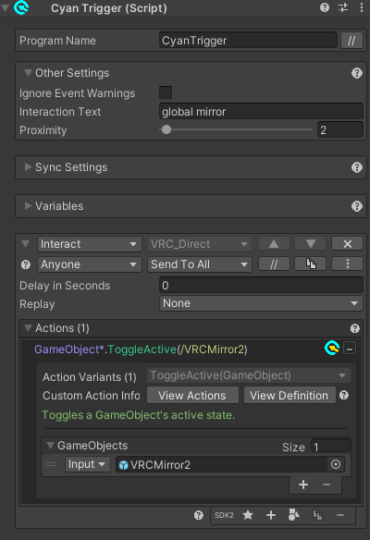Open object picker for VRCMirror2 field

[336, 464]
